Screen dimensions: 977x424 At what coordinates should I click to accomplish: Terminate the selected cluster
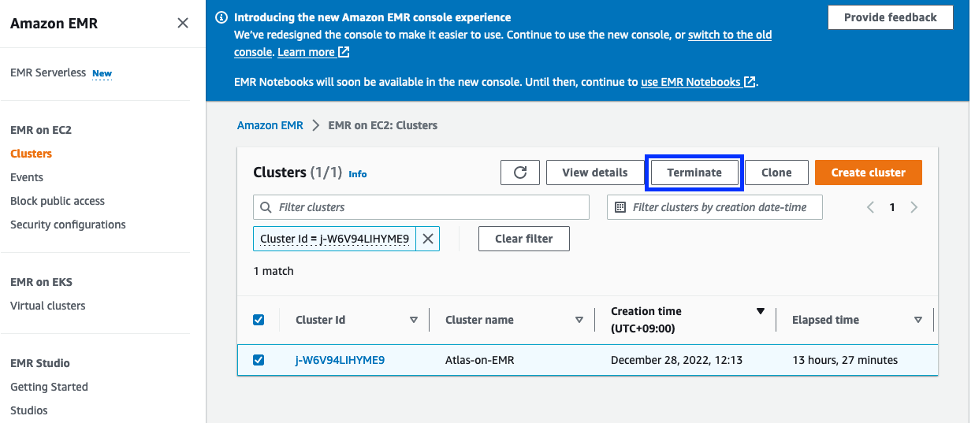694,172
